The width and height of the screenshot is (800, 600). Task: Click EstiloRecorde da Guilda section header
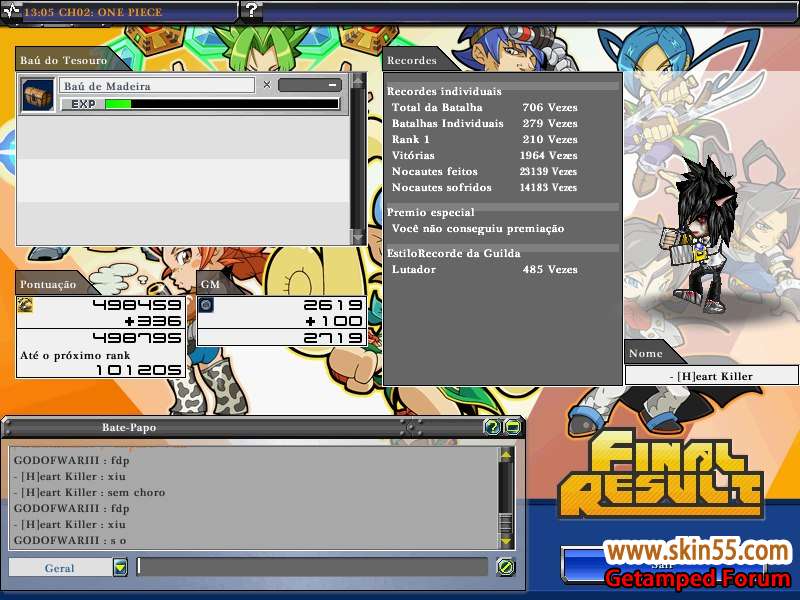coord(454,253)
